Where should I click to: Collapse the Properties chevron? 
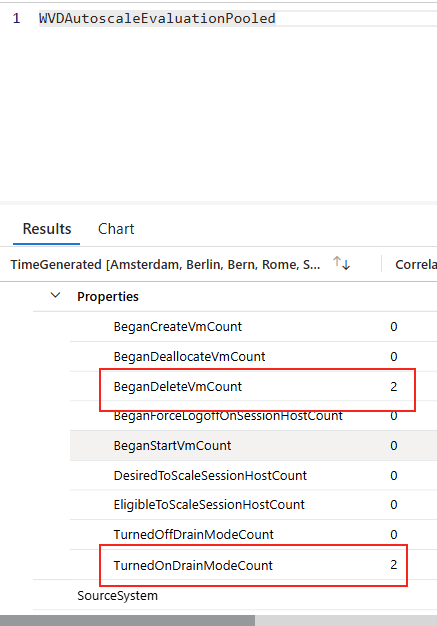pyautogui.click(x=55, y=296)
